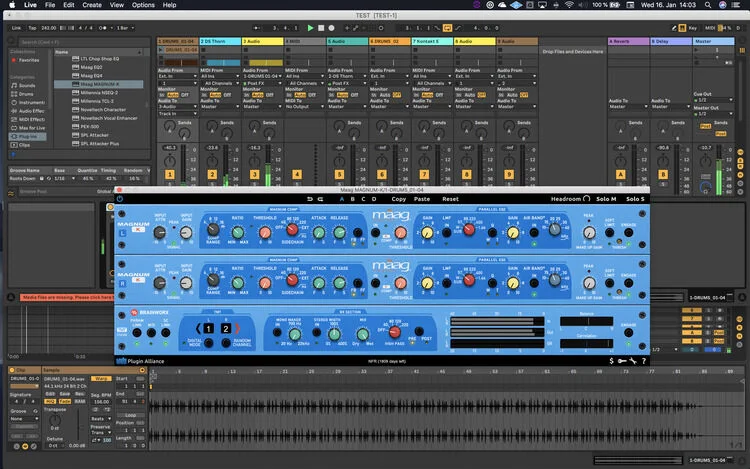
Task: Click the Link button in control bar
Action: 16,28
